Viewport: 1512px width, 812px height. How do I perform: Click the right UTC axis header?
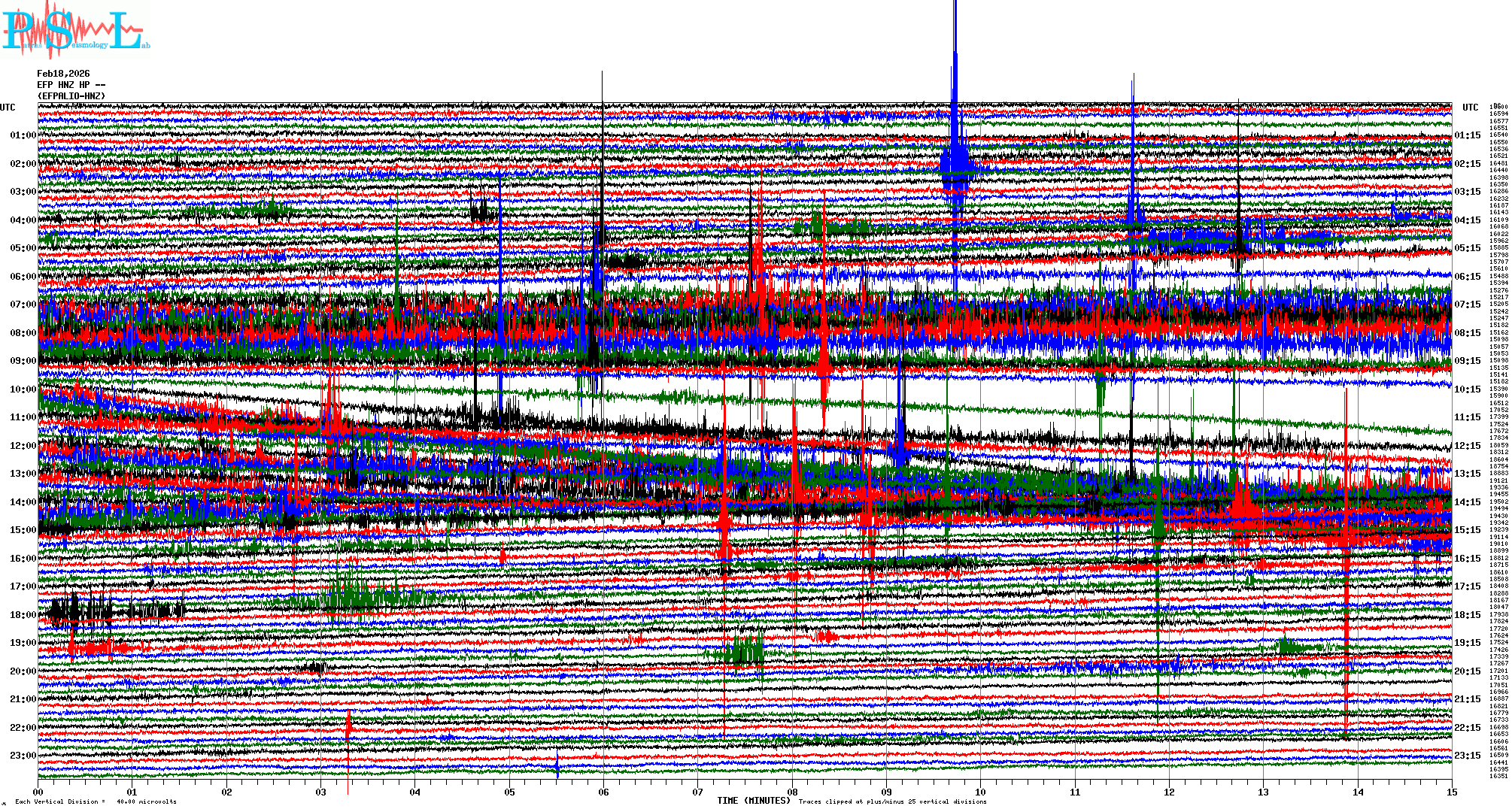tap(1470, 108)
